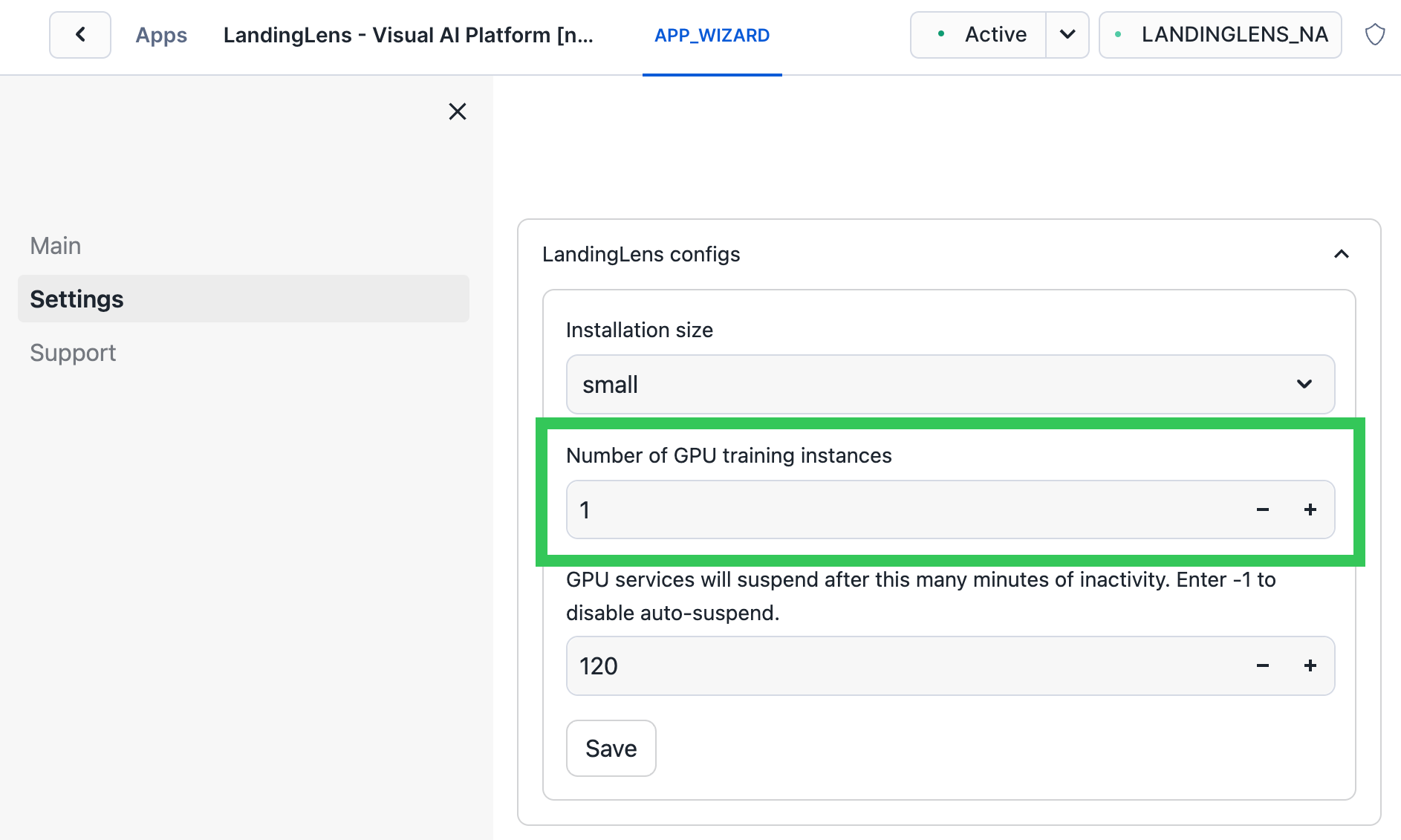Select Settings in the sidebar
This screenshot has height=840, width=1401.
244,299
